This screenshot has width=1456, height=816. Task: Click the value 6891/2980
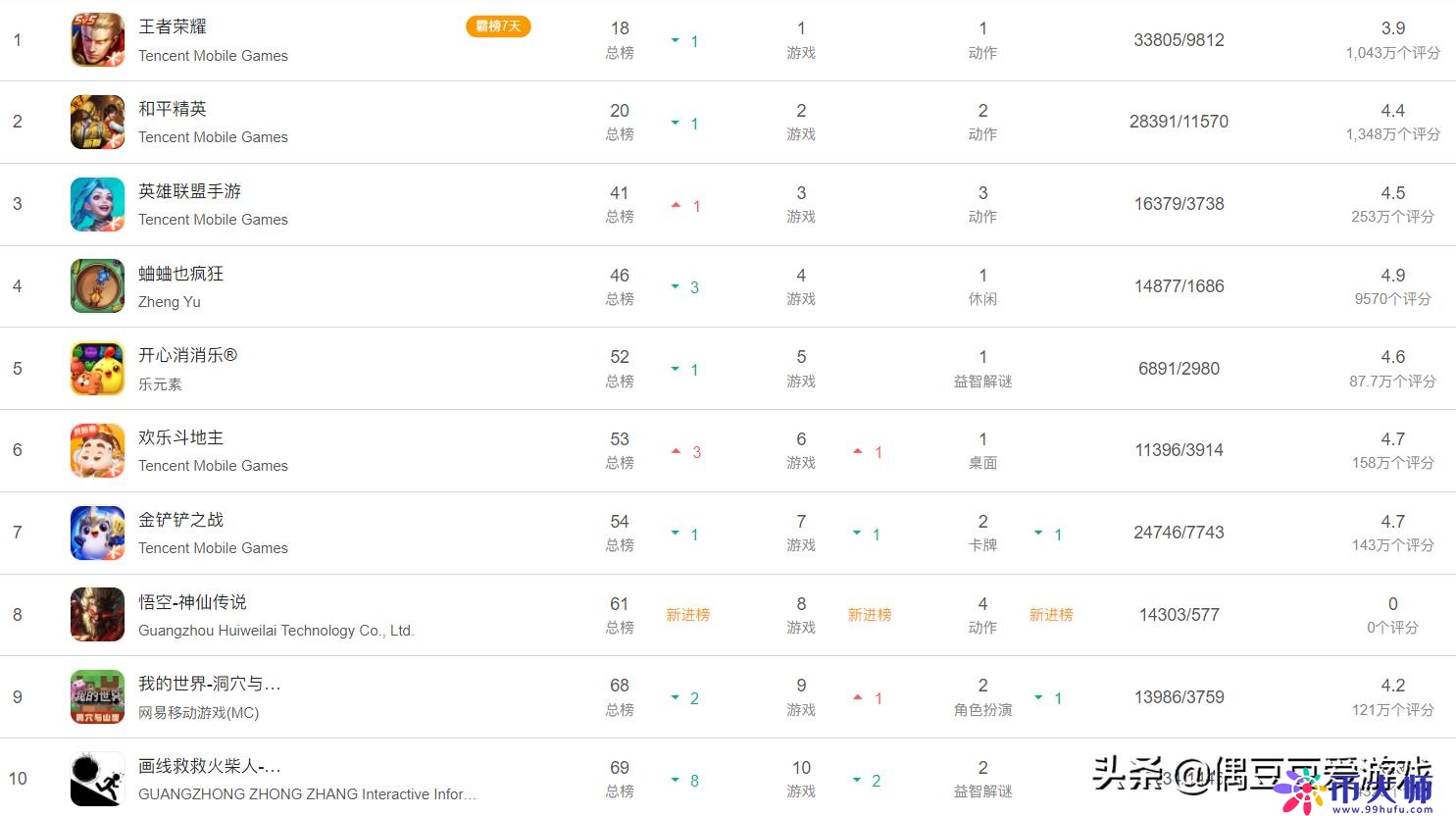pos(1179,369)
